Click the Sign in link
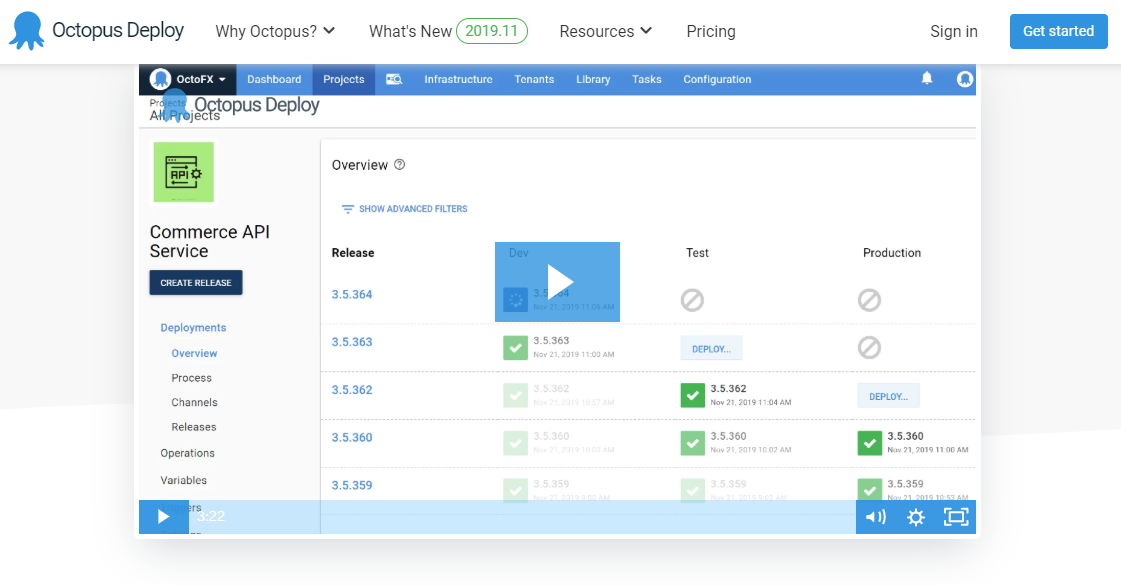The width and height of the screenshot is (1121, 586). click(953, 31)
